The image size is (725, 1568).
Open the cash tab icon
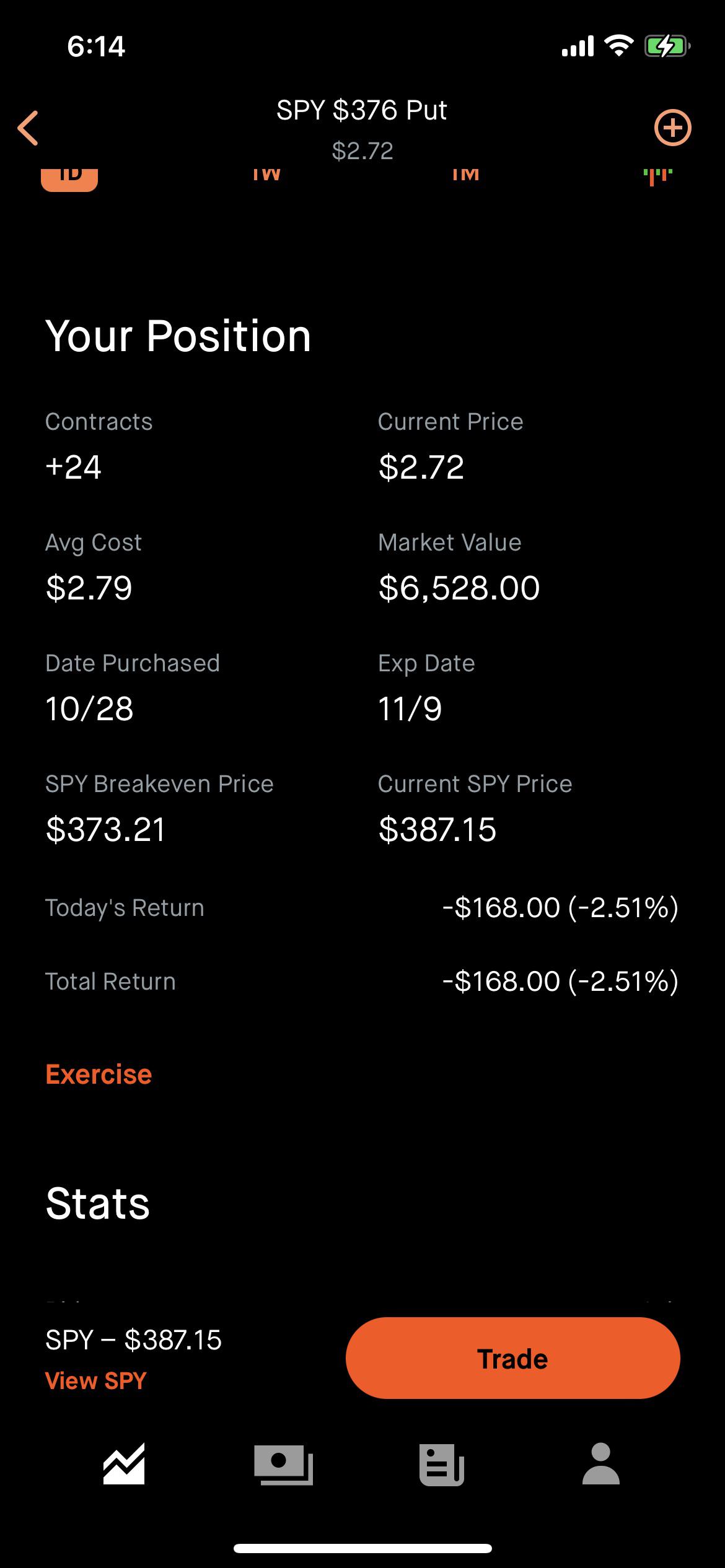283,1464
